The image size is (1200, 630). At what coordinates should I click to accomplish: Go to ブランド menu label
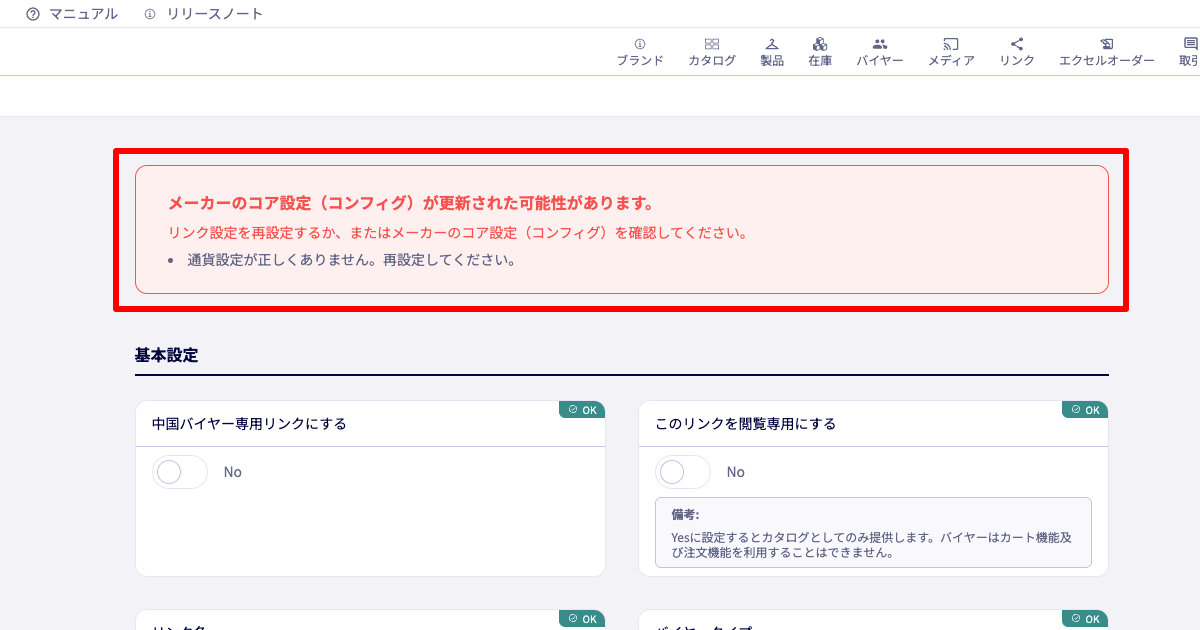pyautogui.click(x=640, y=61)
